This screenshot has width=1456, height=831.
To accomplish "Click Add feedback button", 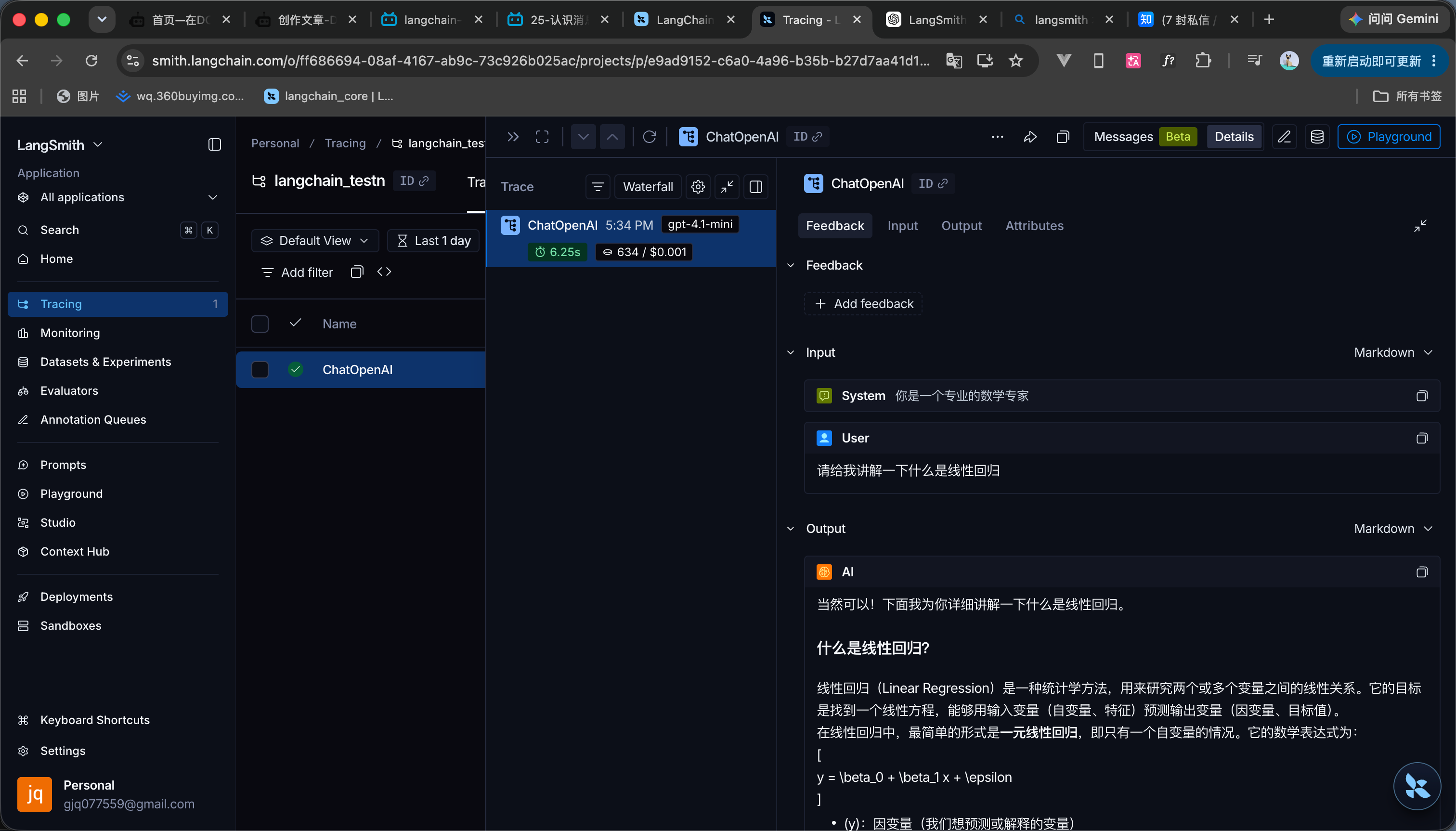I will (x=863, y=304).
